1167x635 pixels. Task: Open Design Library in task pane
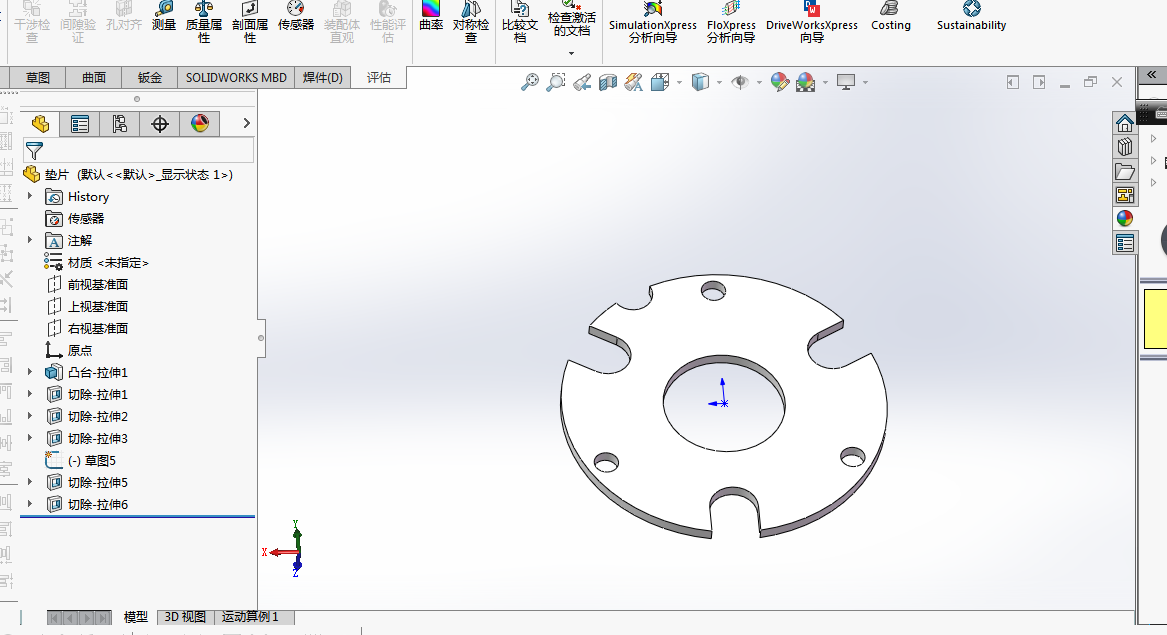[x=1125, y=147]
